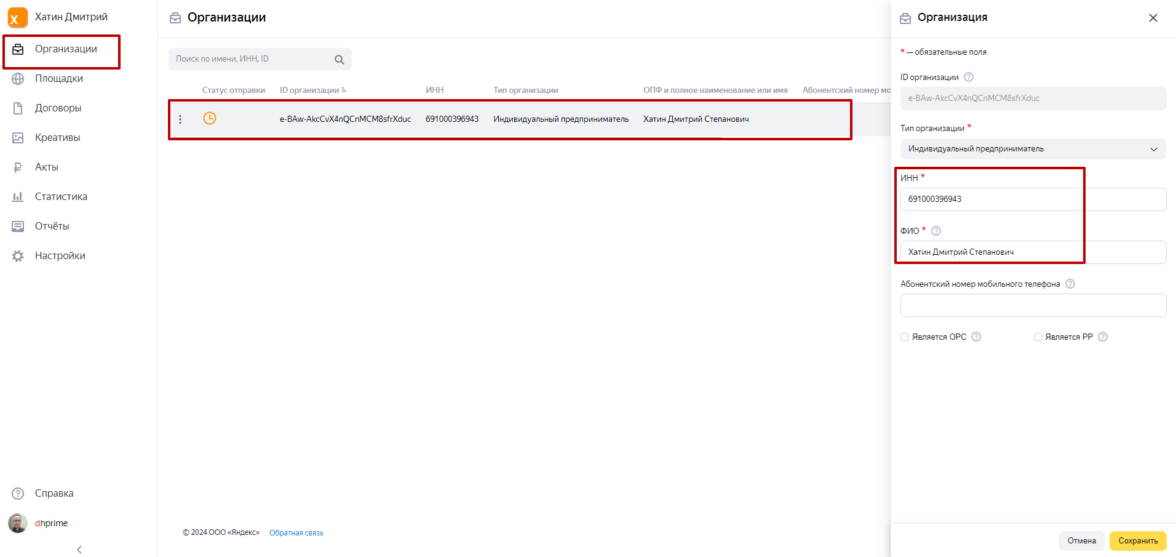
Task: Go to Статистика section
Action: click(x=61, y=197)
